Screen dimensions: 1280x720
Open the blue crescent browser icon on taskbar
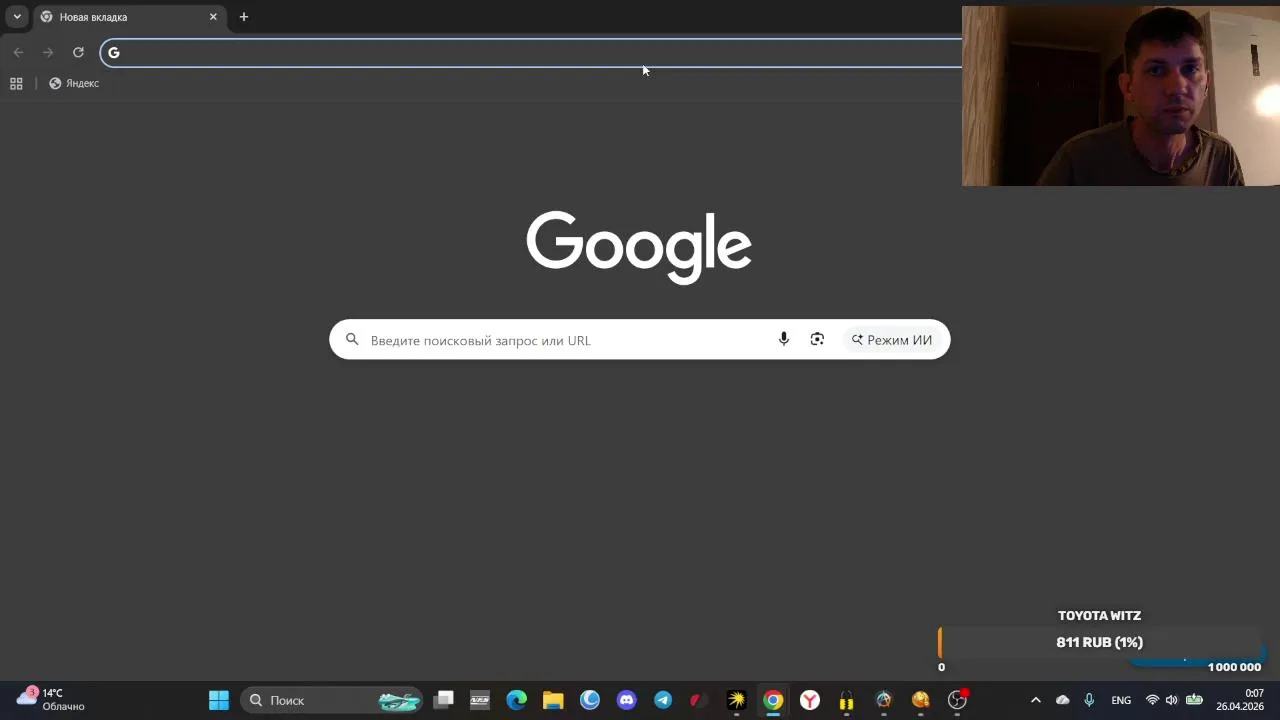pyautogui.click(x=590, y=700)
